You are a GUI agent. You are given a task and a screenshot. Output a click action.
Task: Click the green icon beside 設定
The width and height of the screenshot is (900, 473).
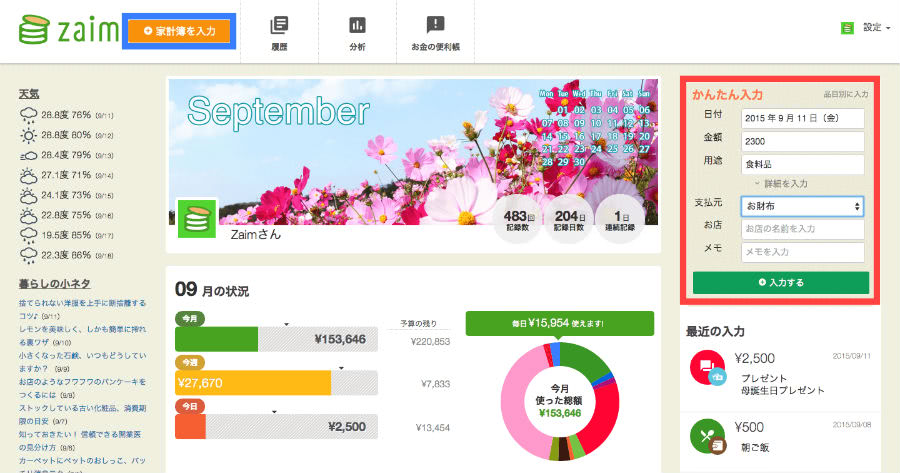pyautogui.click(x=847, y=28)
